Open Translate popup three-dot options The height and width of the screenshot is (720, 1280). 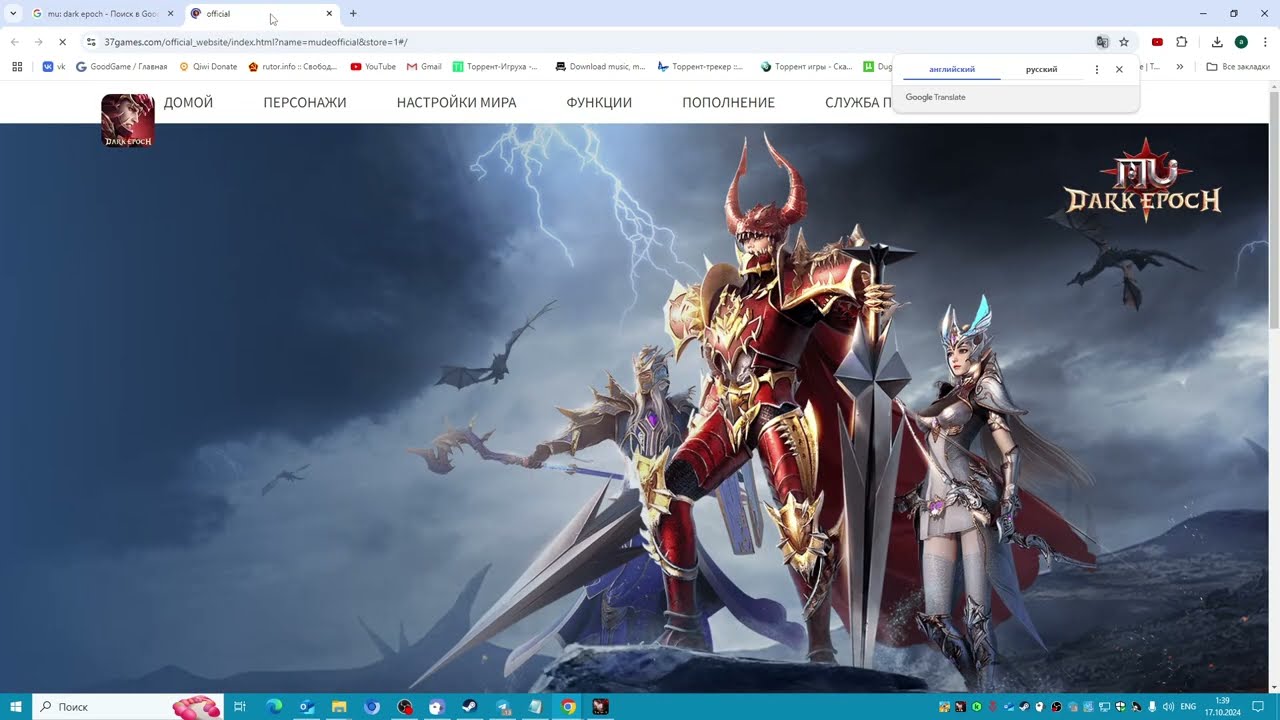(1097, 69)
